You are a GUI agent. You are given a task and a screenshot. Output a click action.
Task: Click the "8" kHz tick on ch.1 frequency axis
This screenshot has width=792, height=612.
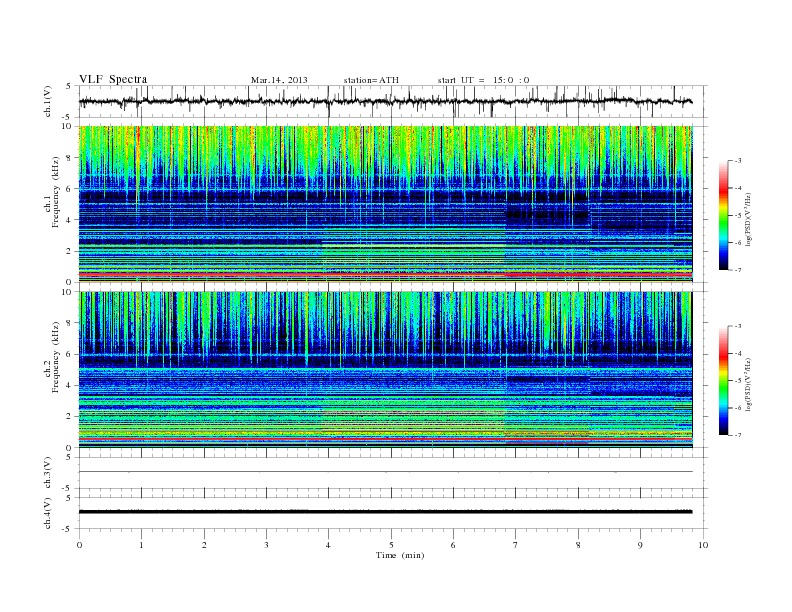pyautogui.click(x=70, y=158)
